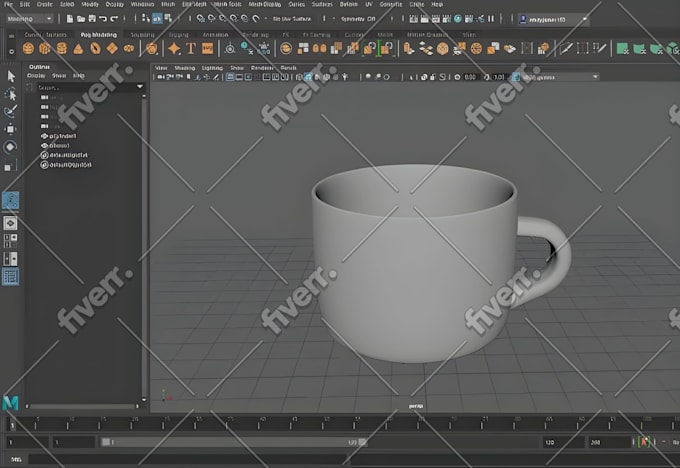Switch to single-pane viewport layout
Viewport: 680px width, 468px height.
pos(10,223)
